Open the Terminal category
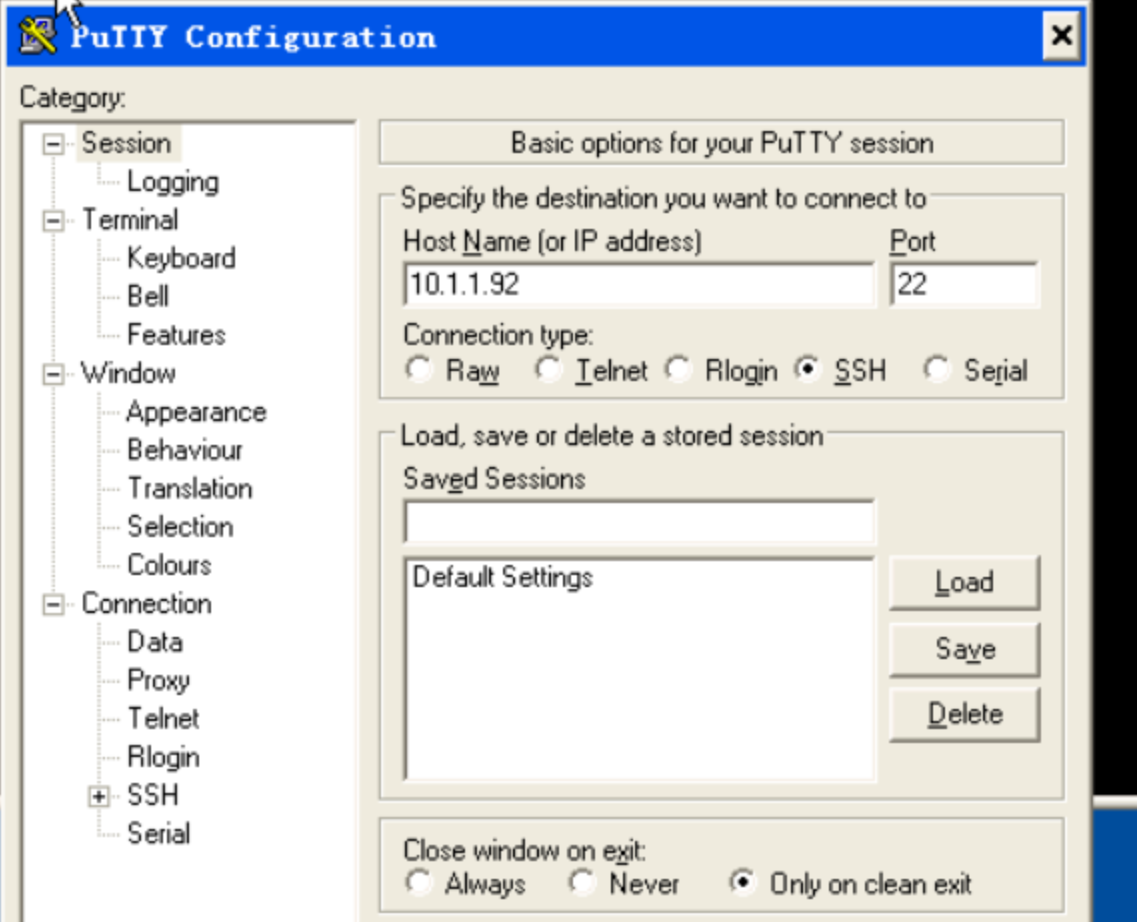 click(130, 220)
